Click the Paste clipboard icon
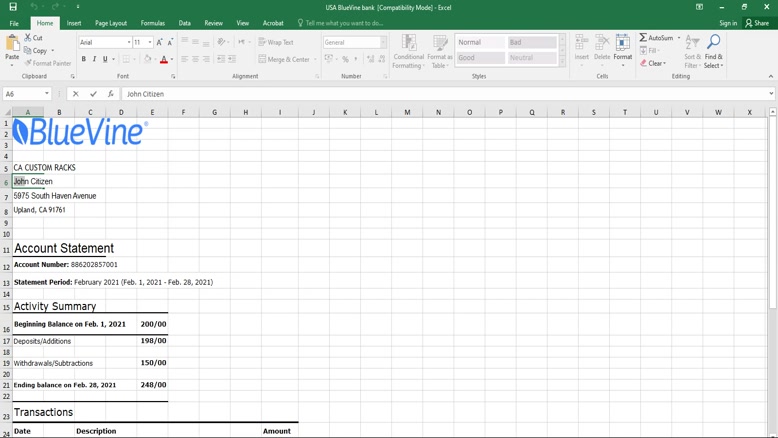 12,44
